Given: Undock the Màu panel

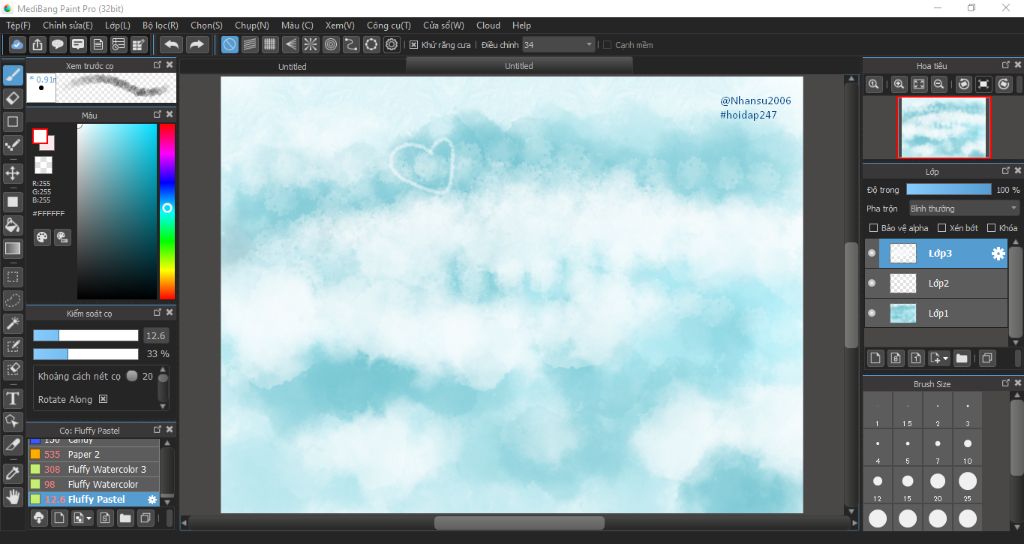Looking at the screenshot, I should [157, 114].
